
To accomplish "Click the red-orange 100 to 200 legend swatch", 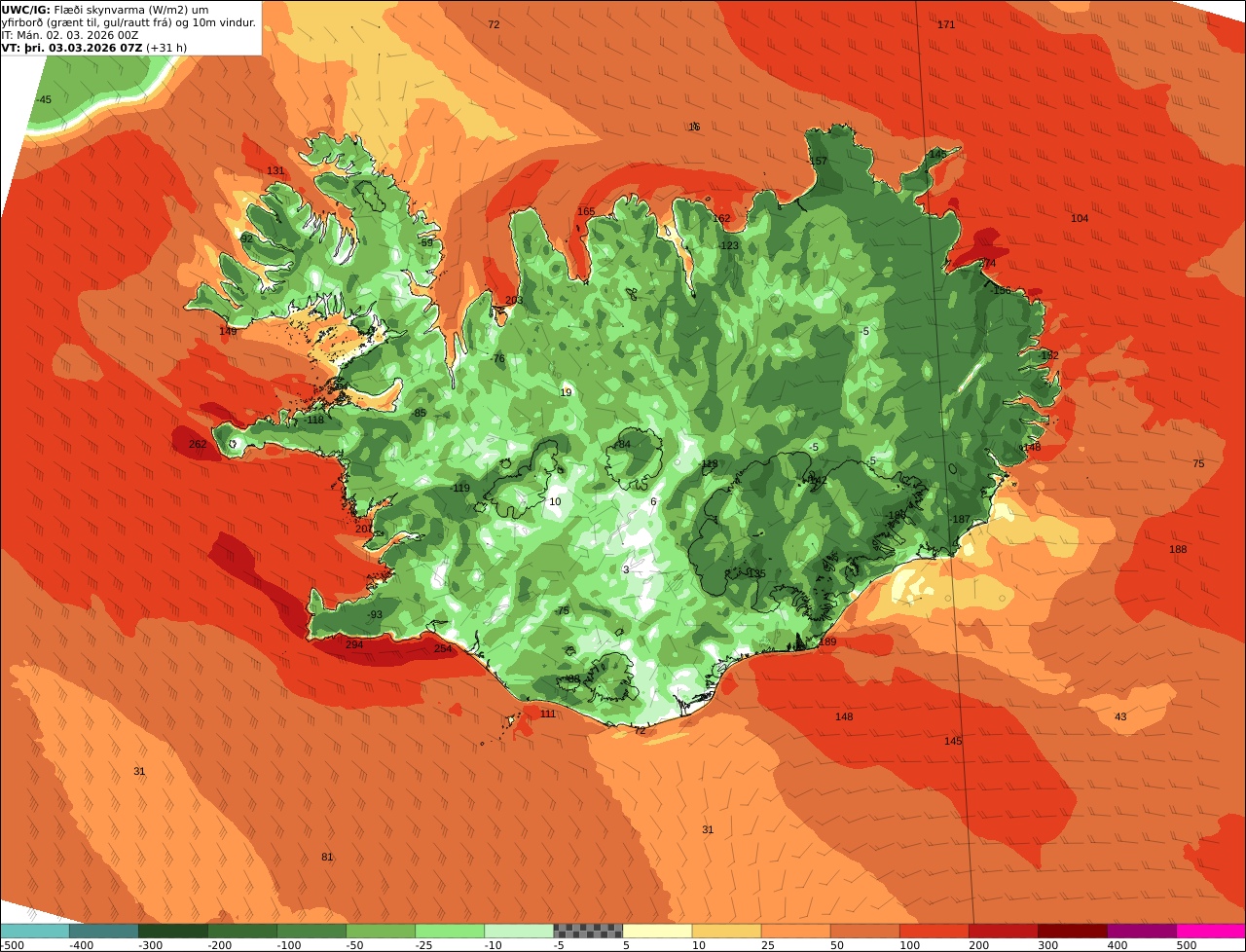I will coord(934,931).
